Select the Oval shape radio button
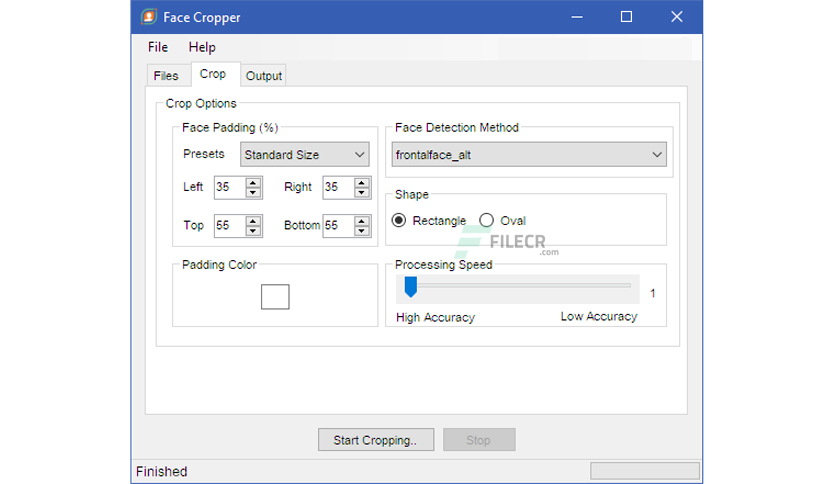The image size is (836, 484). coord(486,220)
